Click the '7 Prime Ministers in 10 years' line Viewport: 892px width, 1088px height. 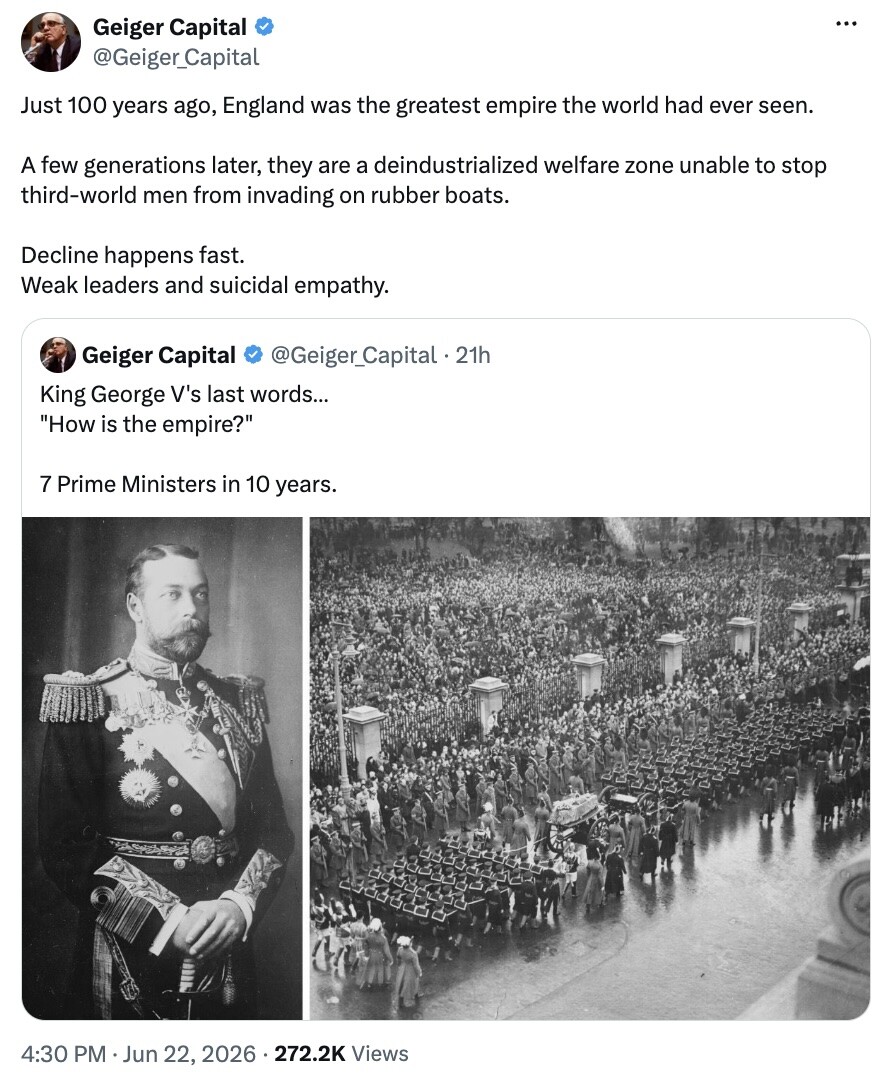pyautogui.click(x=188, y=484)
